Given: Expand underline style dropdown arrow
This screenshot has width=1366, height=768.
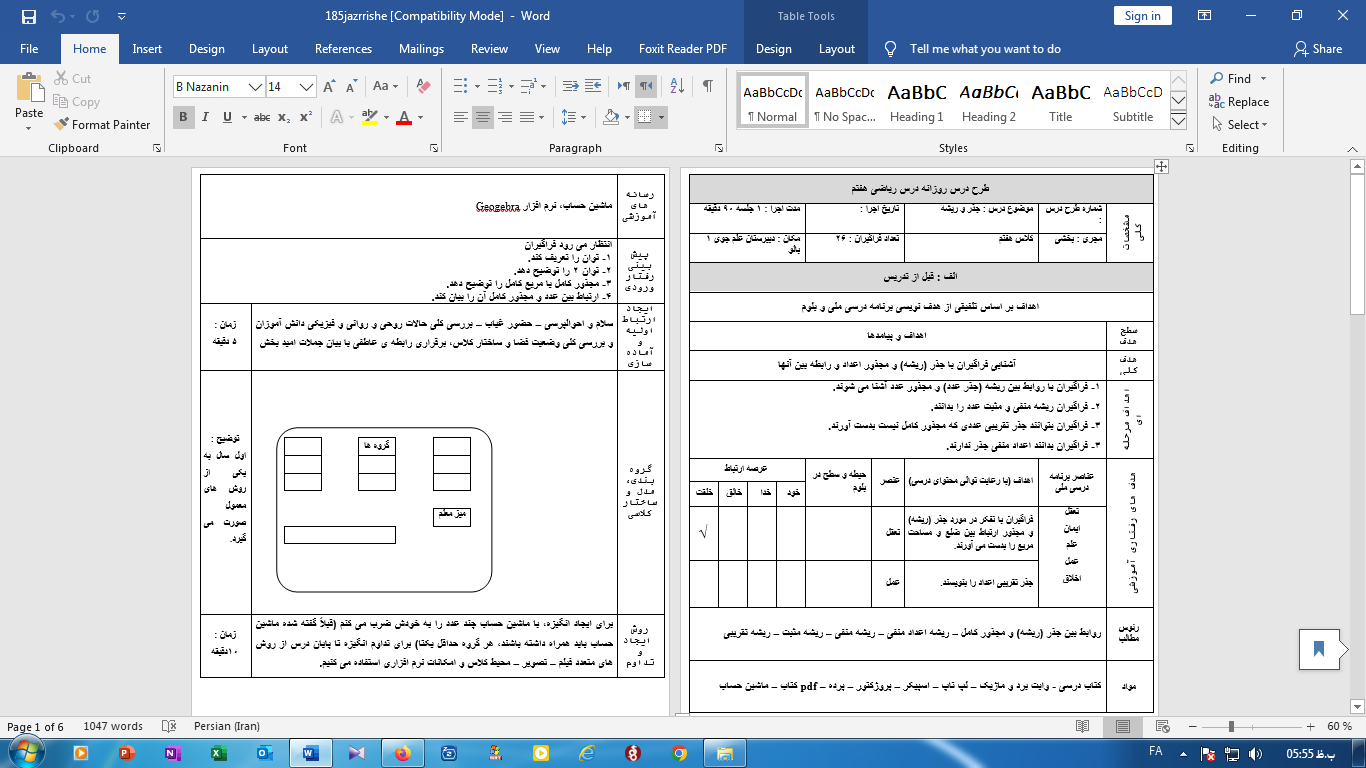Looking at the screenshot, I should [x=244, y=117].
